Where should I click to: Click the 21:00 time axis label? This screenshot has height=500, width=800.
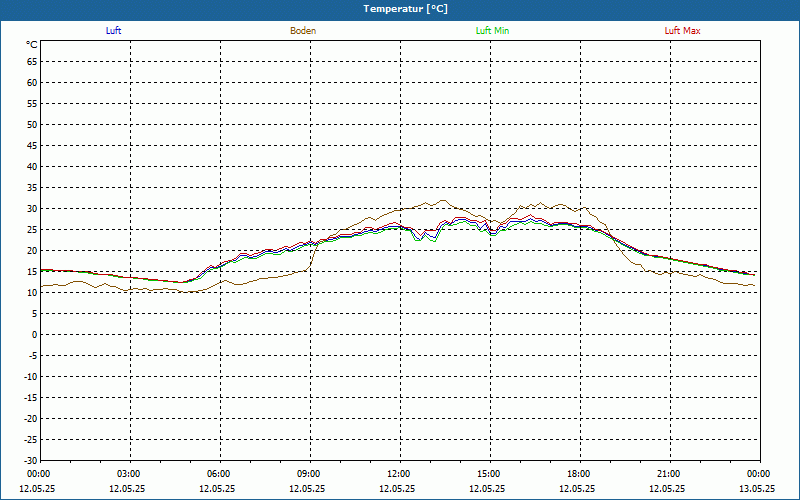pos(669,474)
